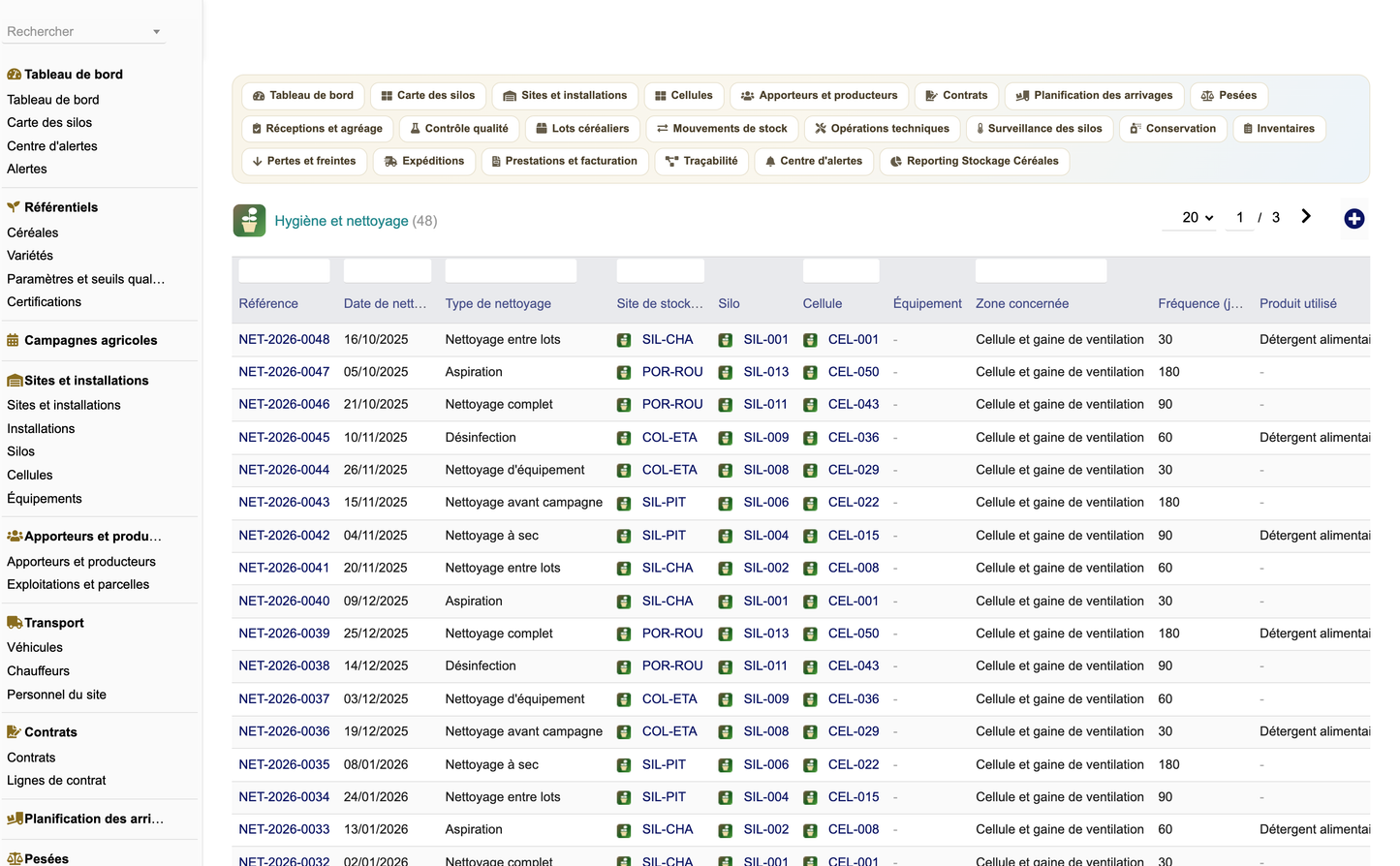
Task: Click the site icon beside POR-ROU in row NET-2026-0039
Action: coord(624,634)
